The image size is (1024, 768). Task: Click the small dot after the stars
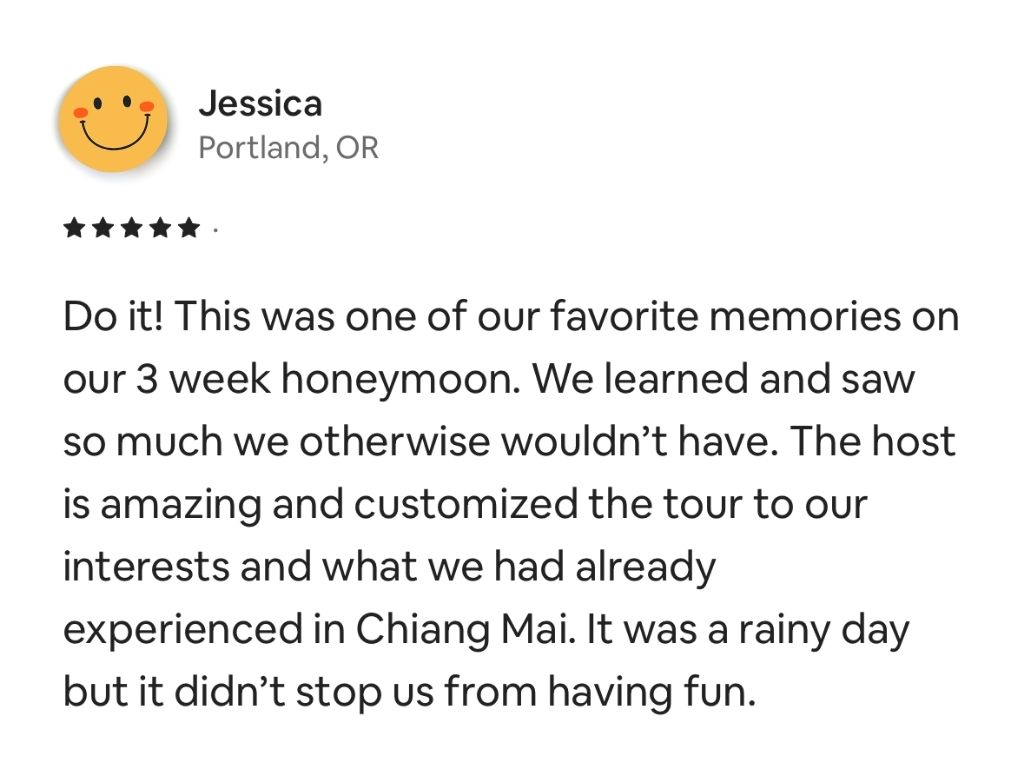click(215, 230)
